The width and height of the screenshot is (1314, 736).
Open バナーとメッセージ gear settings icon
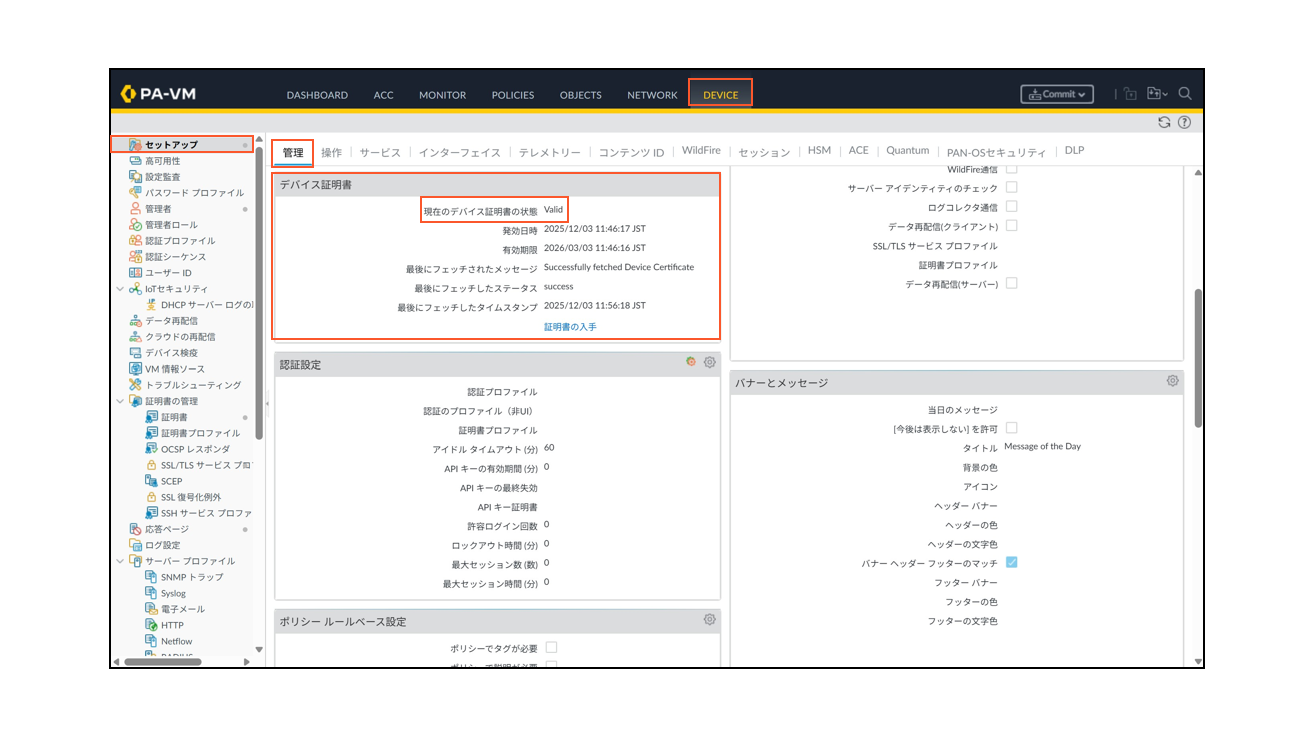click(x=1173, y=382)
